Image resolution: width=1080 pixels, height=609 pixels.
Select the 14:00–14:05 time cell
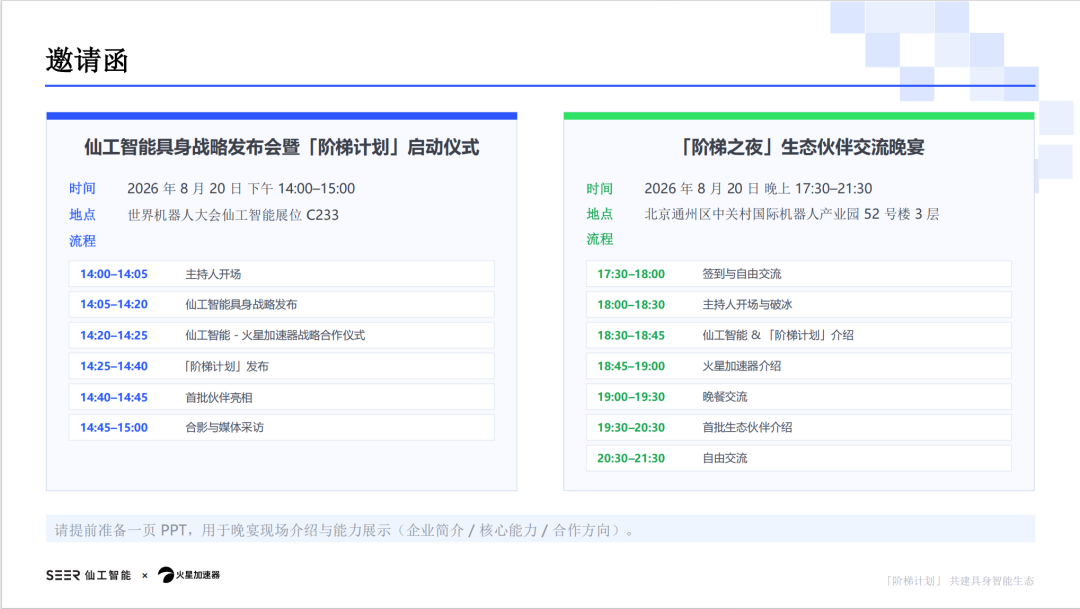[x=114, y=274]
